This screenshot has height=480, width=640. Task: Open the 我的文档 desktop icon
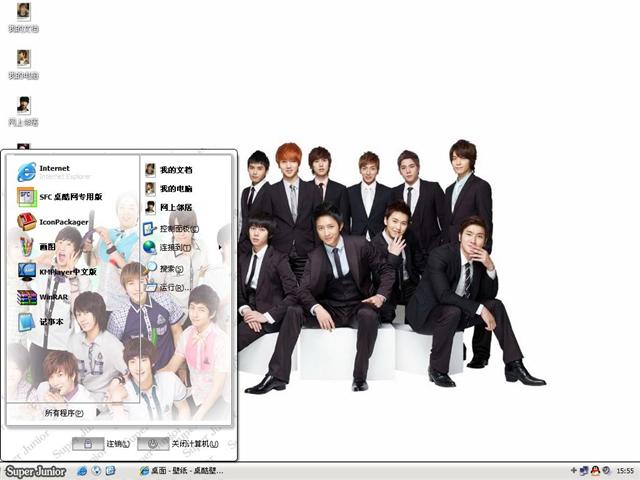(24, 17)
